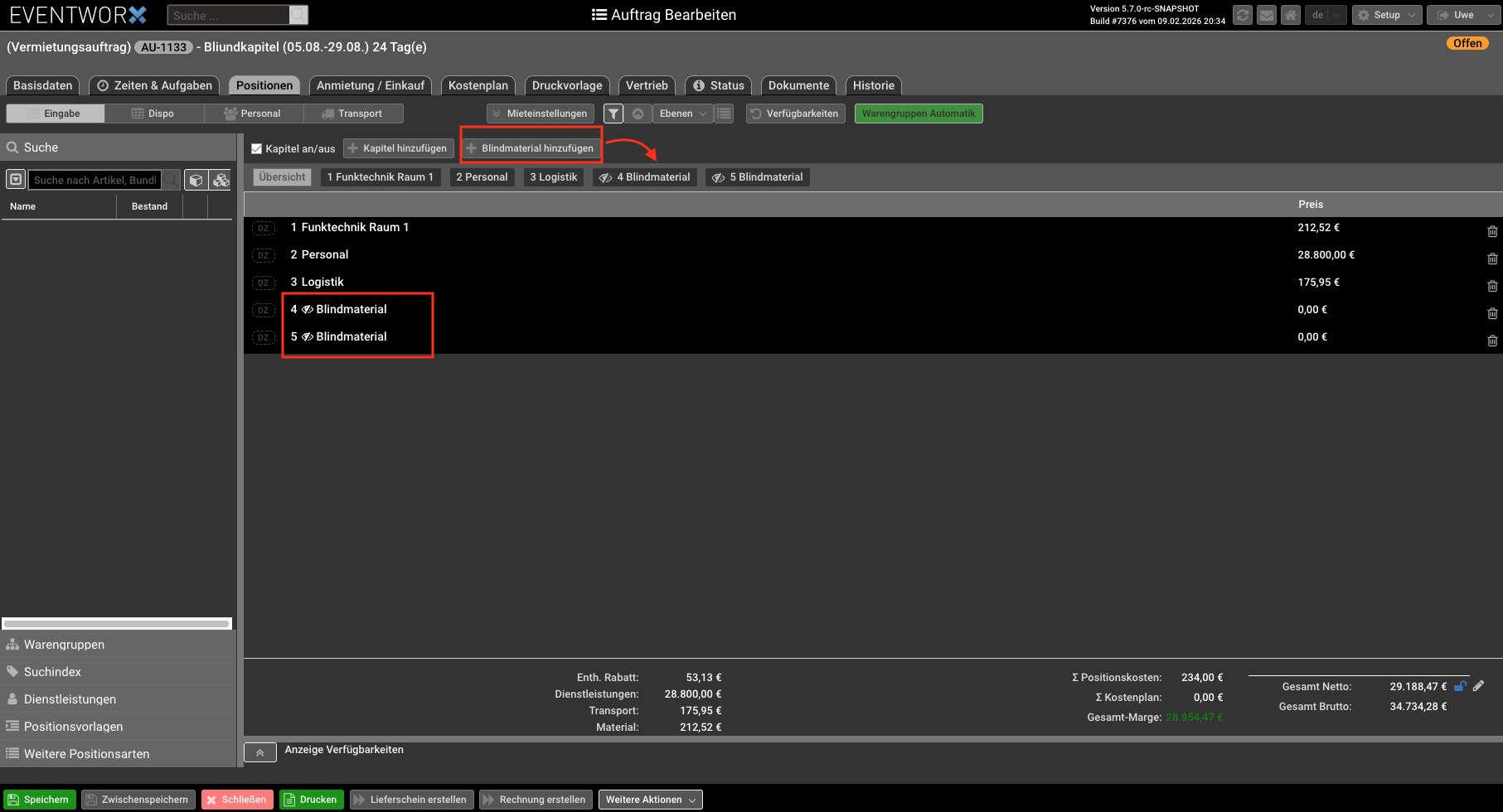Click the refresh icon in top bar
1503x812 pixels.
pyautogui.click(x=1242, y=15)
